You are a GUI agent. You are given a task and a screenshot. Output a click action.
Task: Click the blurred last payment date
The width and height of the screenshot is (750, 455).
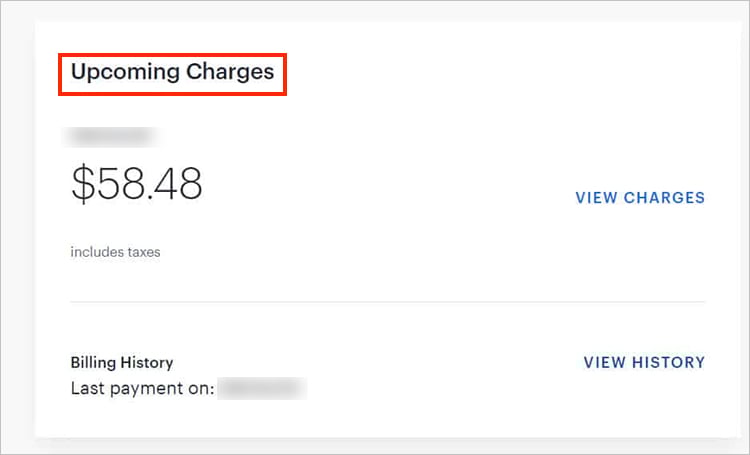point(262,387)
